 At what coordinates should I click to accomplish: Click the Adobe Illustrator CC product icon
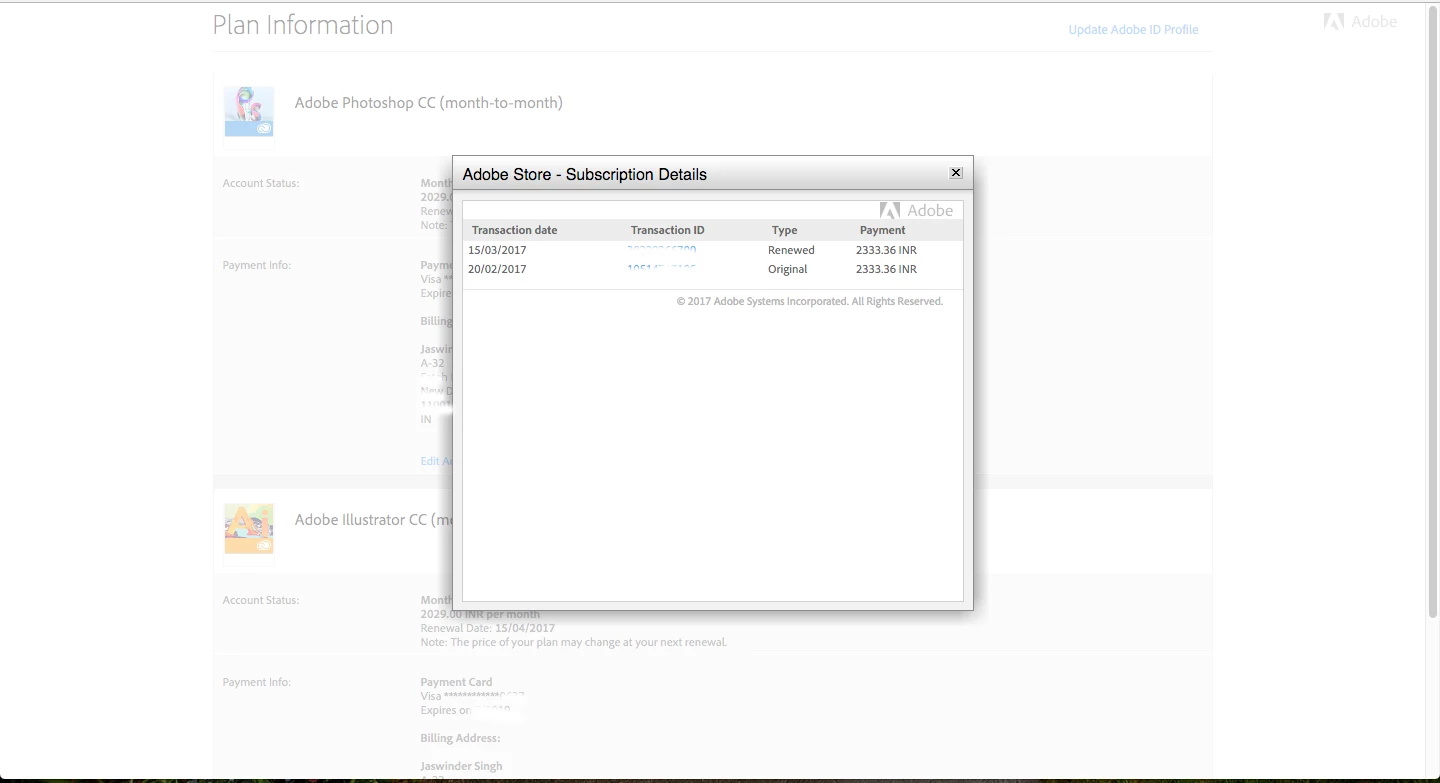(249, 529)
